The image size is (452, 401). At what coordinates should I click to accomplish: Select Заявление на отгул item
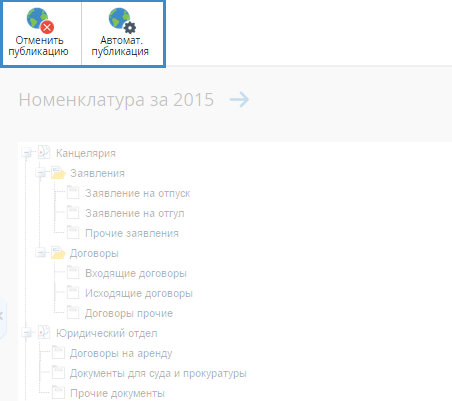(135, 213)
